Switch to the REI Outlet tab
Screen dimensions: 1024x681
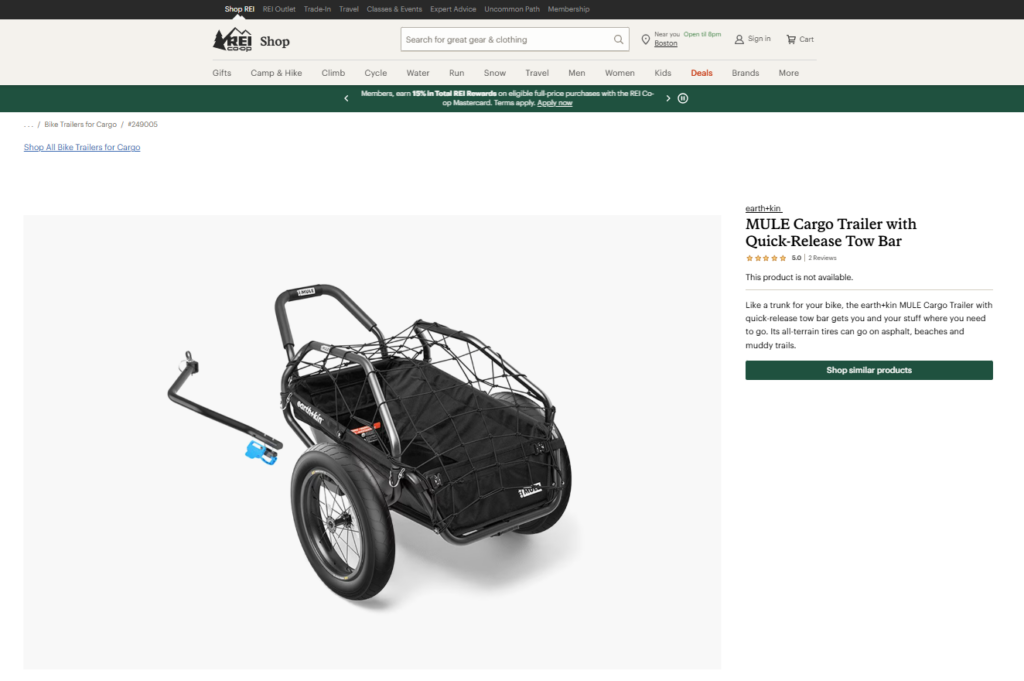click(x=279, y=9)
